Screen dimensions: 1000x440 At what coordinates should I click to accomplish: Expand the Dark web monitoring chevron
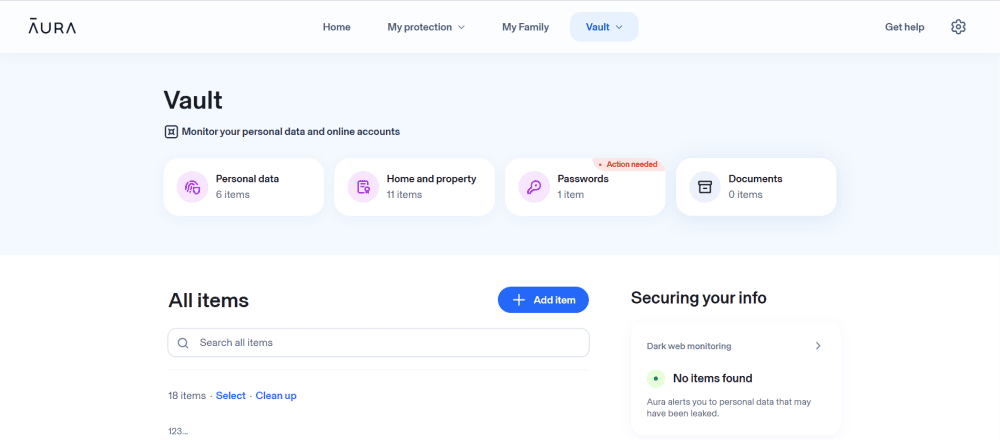[x=818, y=346]
